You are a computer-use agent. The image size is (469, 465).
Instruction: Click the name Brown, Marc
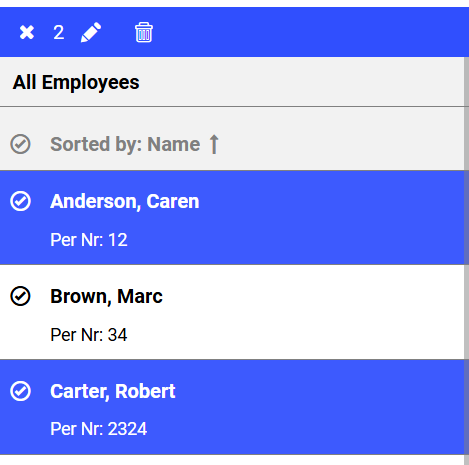pos(106,296)
